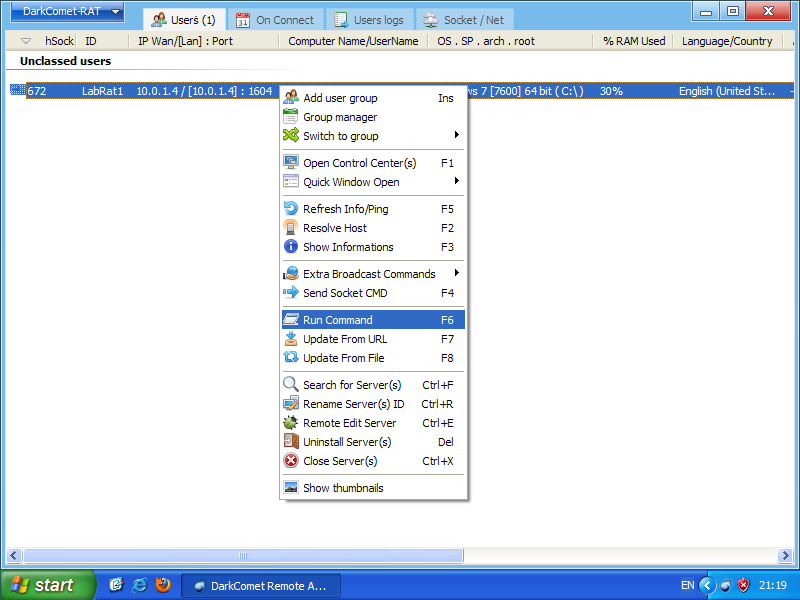Click the Search for Server(s) magnifier icon

click(291, 384)
